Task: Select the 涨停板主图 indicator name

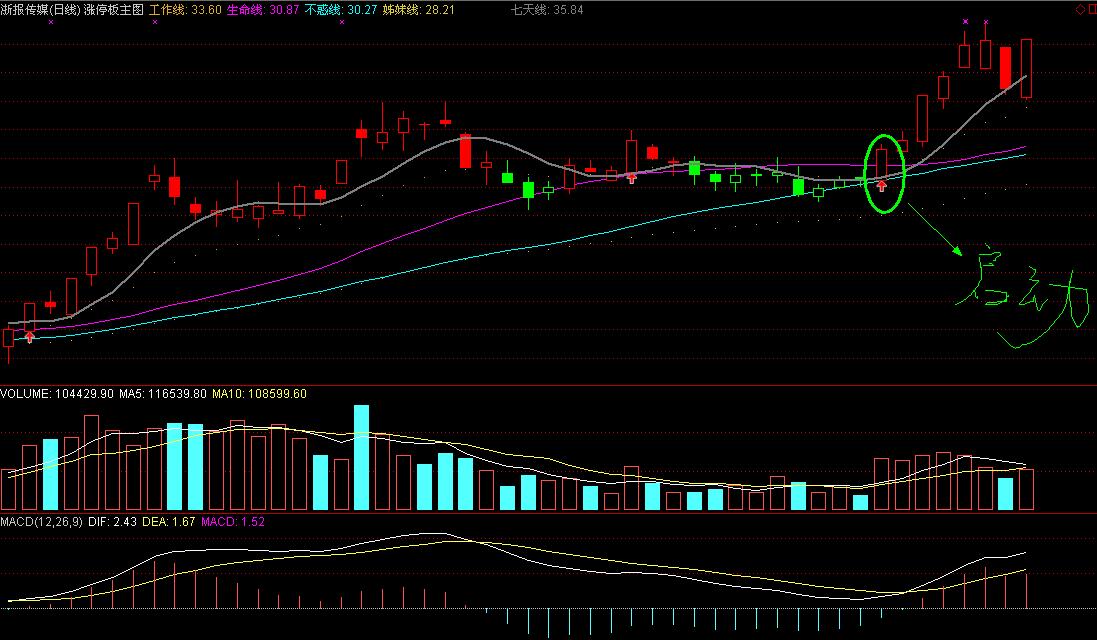Action: coord(113,10)
